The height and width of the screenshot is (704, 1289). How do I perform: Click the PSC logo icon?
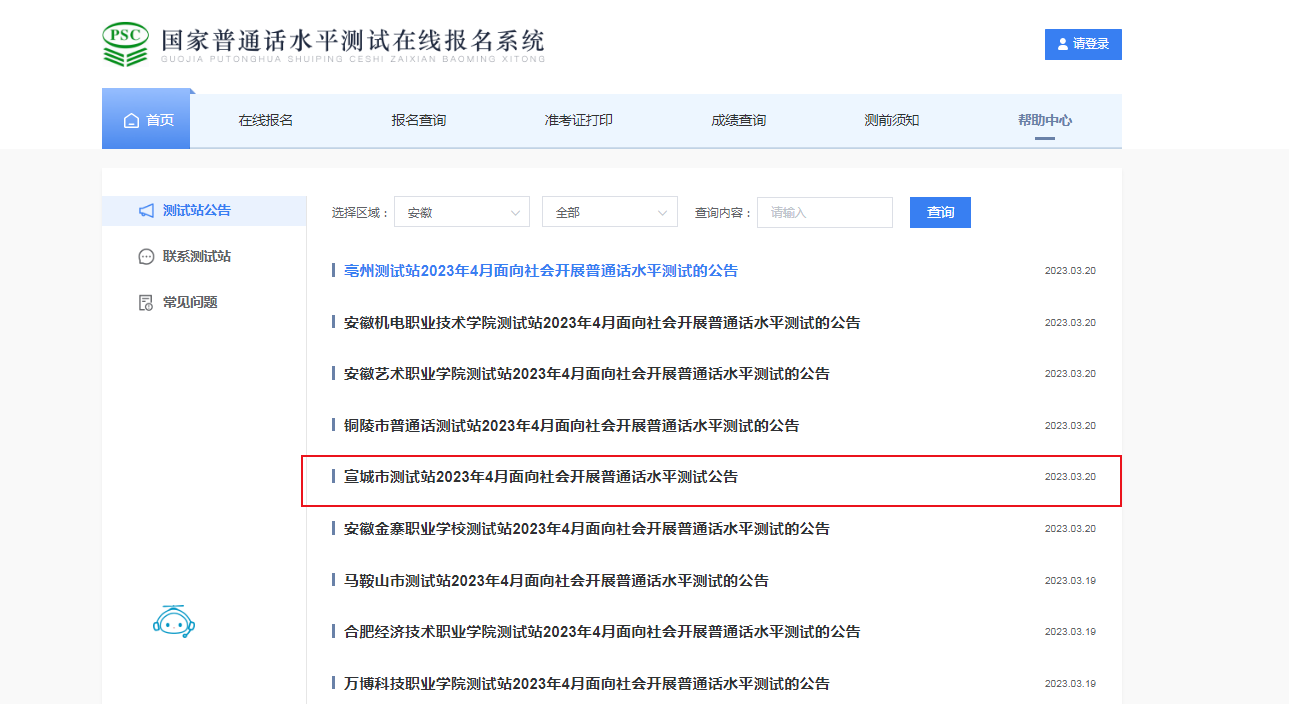125,44
